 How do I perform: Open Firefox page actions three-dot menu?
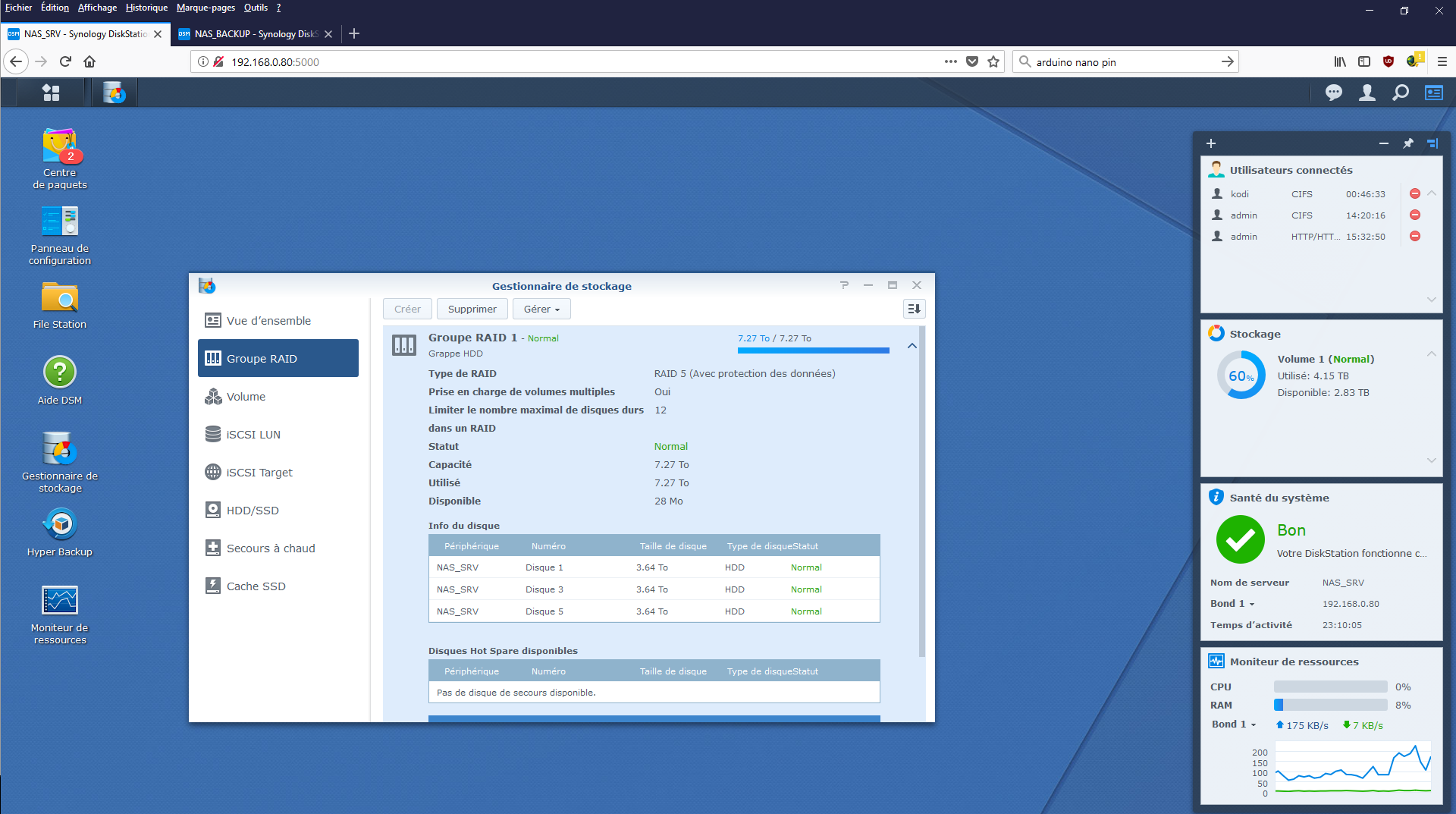pos(951,61)
